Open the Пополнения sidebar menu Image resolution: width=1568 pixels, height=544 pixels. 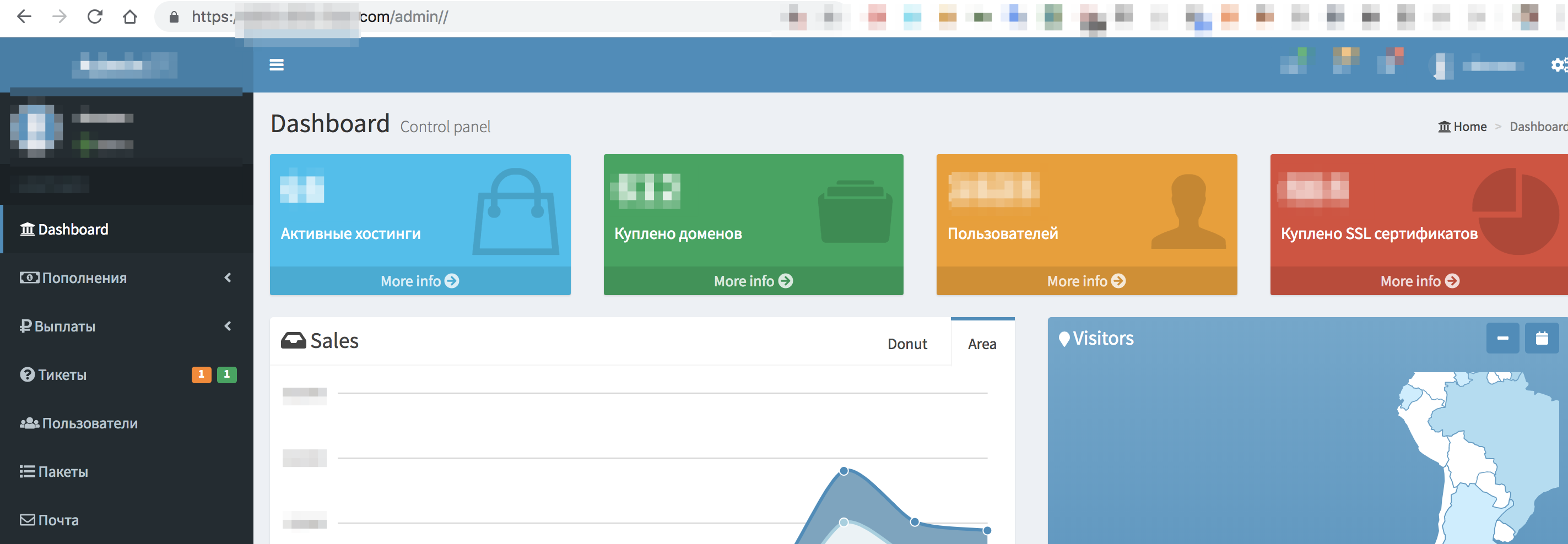pyautogui.click(x=127, y=278)
